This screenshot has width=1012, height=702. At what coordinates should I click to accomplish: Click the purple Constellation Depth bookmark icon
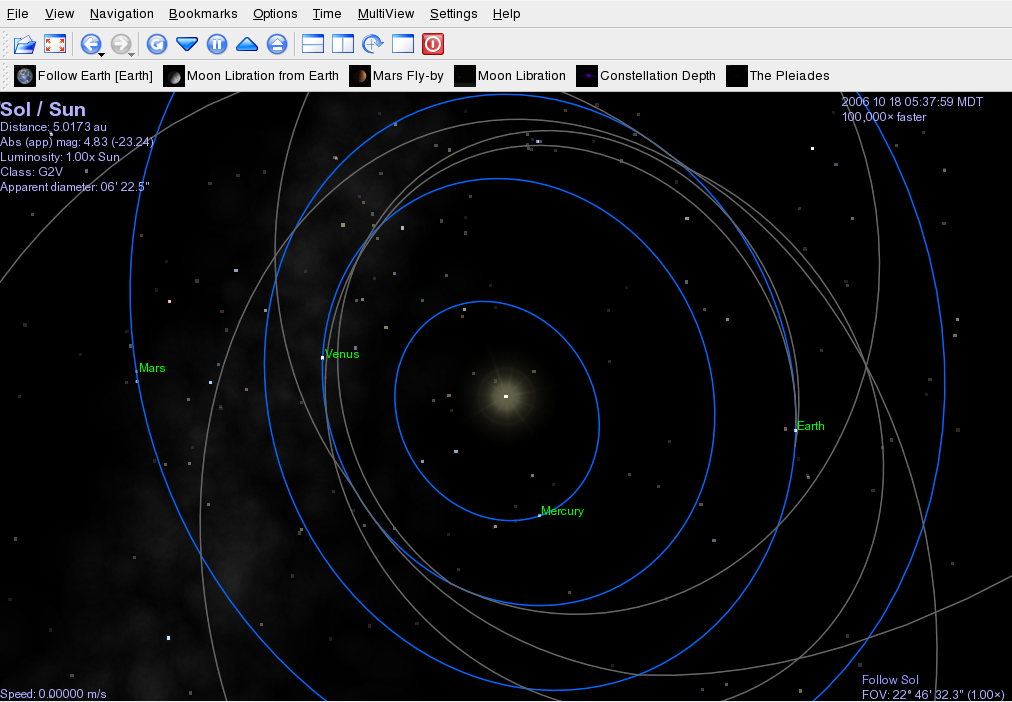click(x=587, y=76)
